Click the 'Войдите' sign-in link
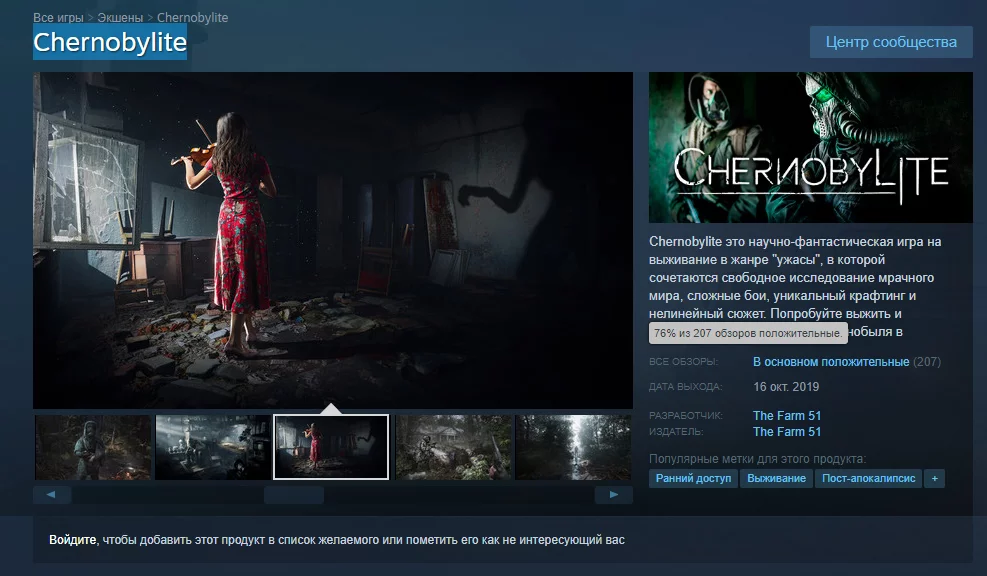 [72, 540]
